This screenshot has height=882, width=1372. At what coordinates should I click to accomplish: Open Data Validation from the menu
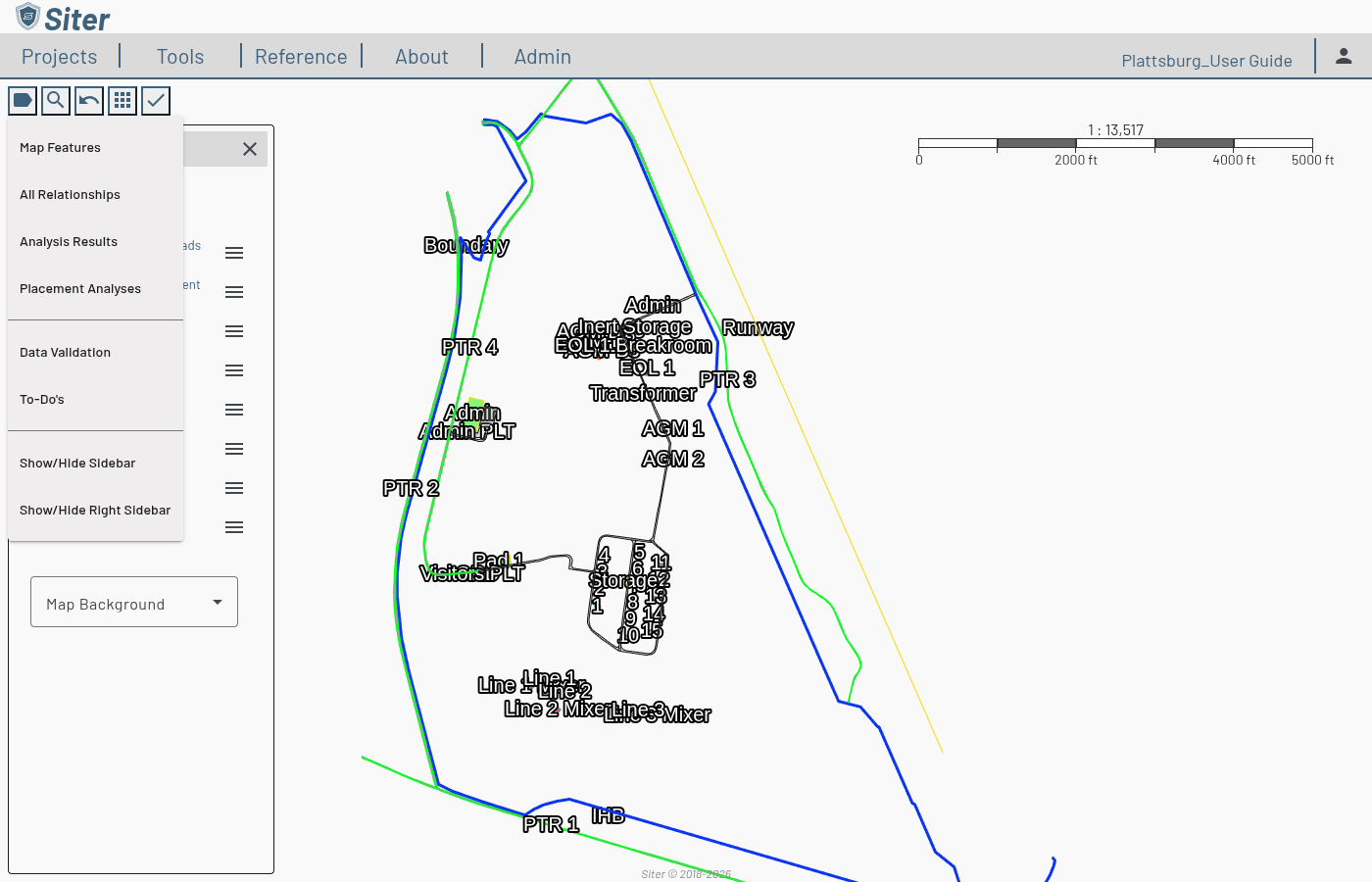point(95,353)
